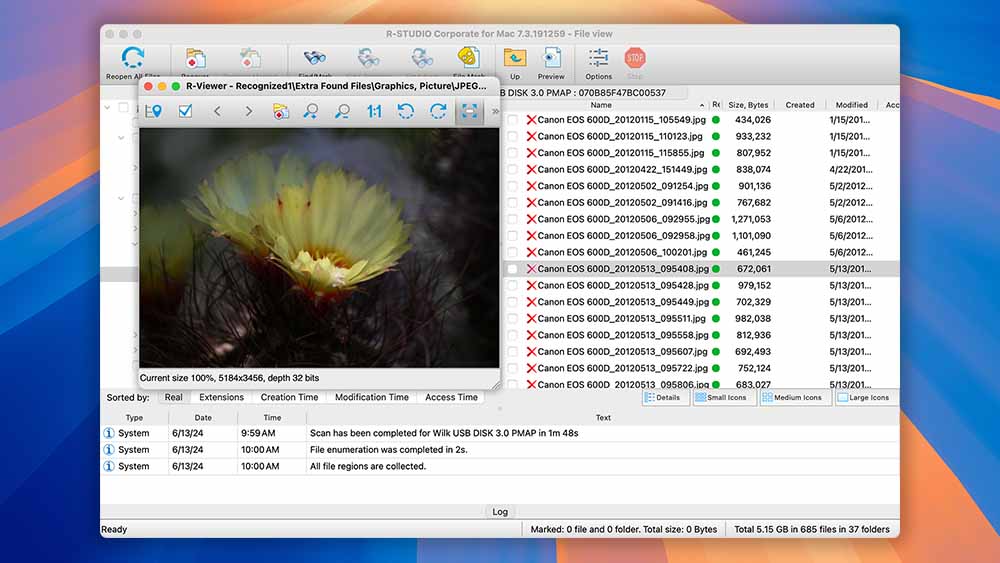Click log text 'All file regions are collected.'
The width and height of the screenshot is (1000, 563).
point(367,466)
